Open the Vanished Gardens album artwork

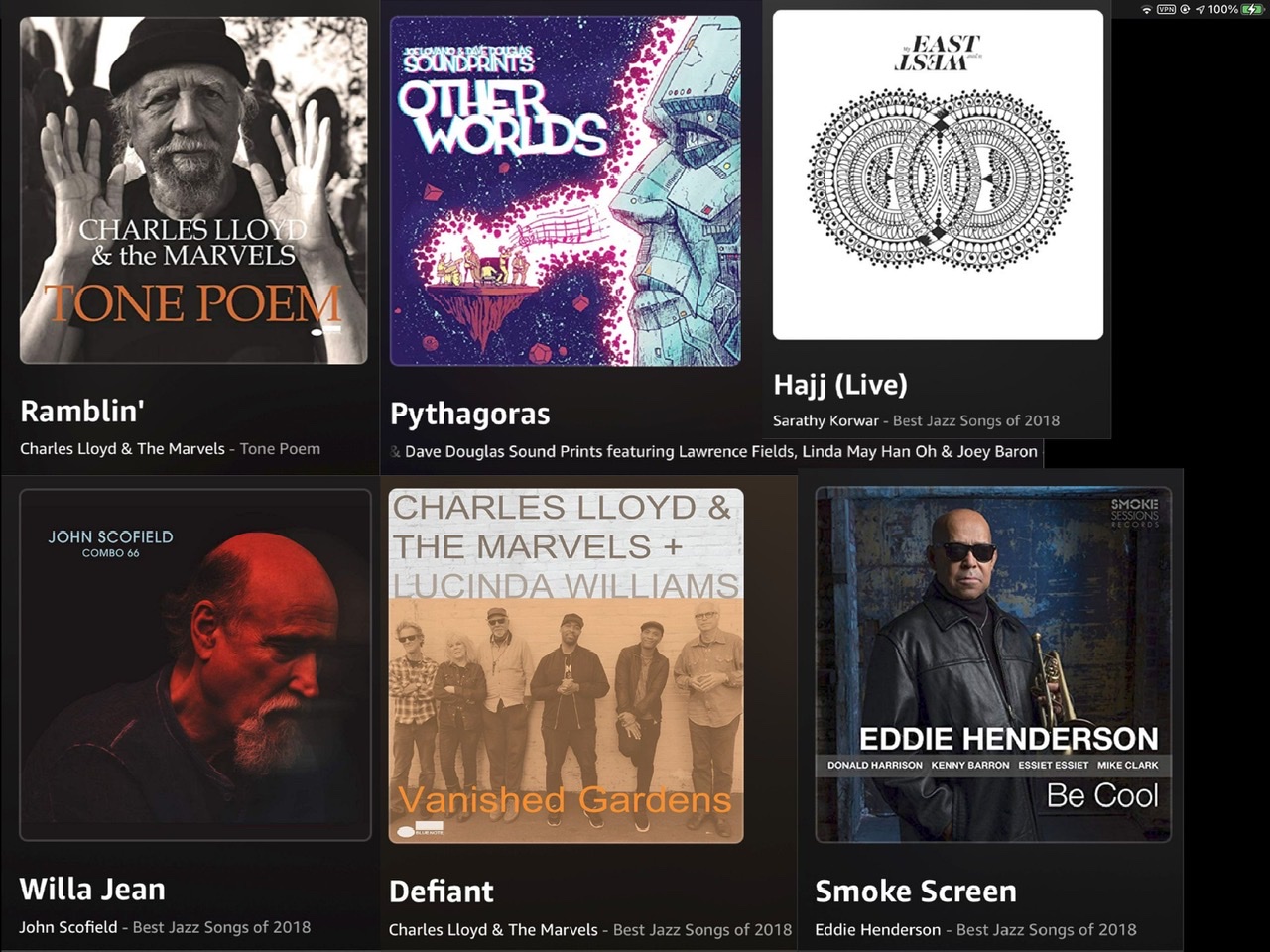[x=566, y=665]
